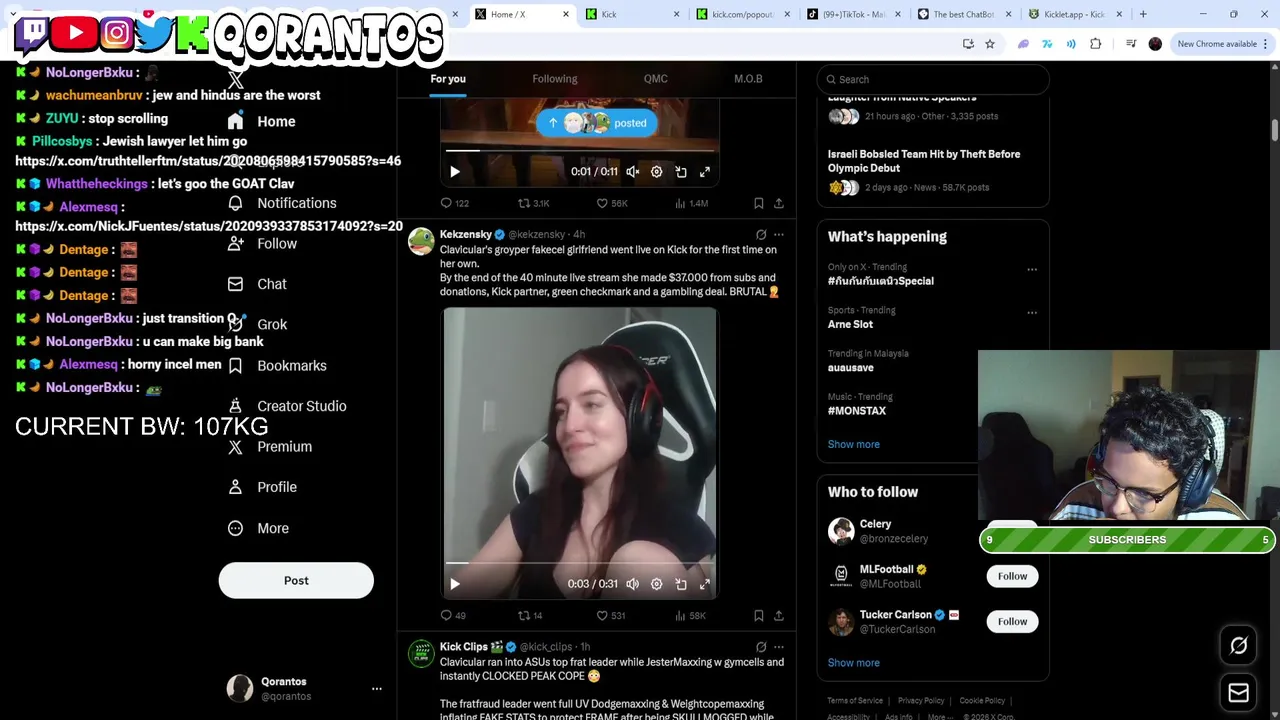Image resolution: width=1280 pixels, height=720 pixels.
Task: Share the Kekzensky post
Action: tap(779, 616)
